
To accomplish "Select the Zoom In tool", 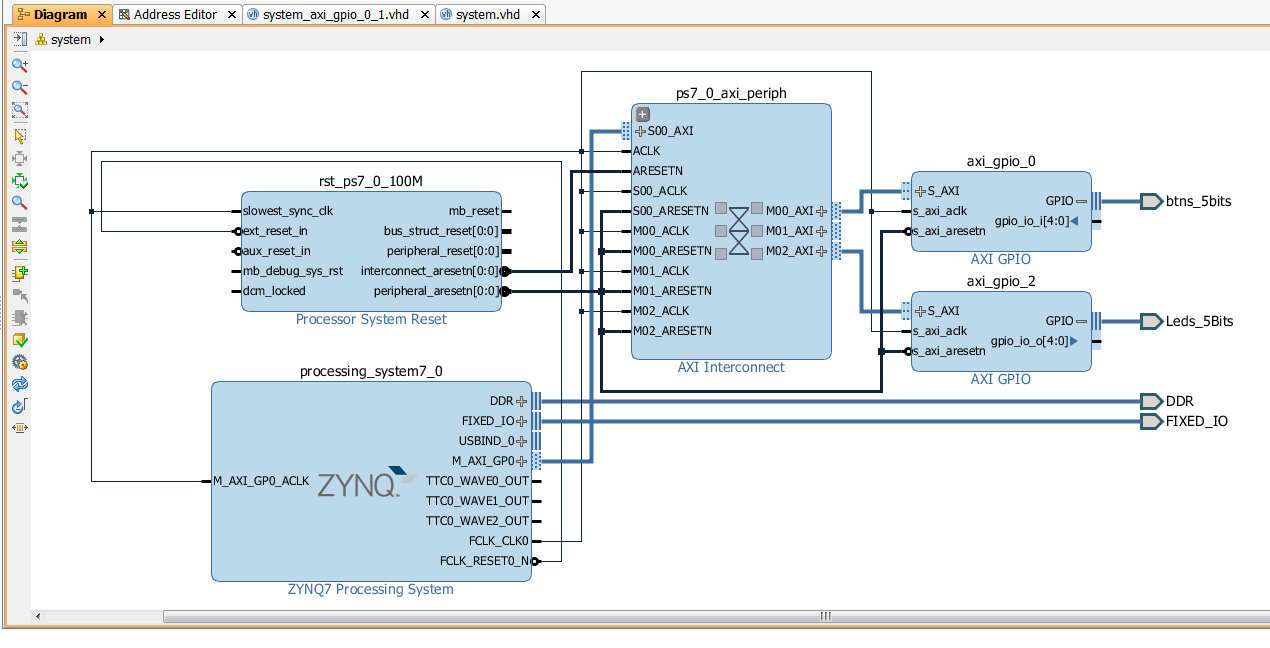I will pos(18,64).
